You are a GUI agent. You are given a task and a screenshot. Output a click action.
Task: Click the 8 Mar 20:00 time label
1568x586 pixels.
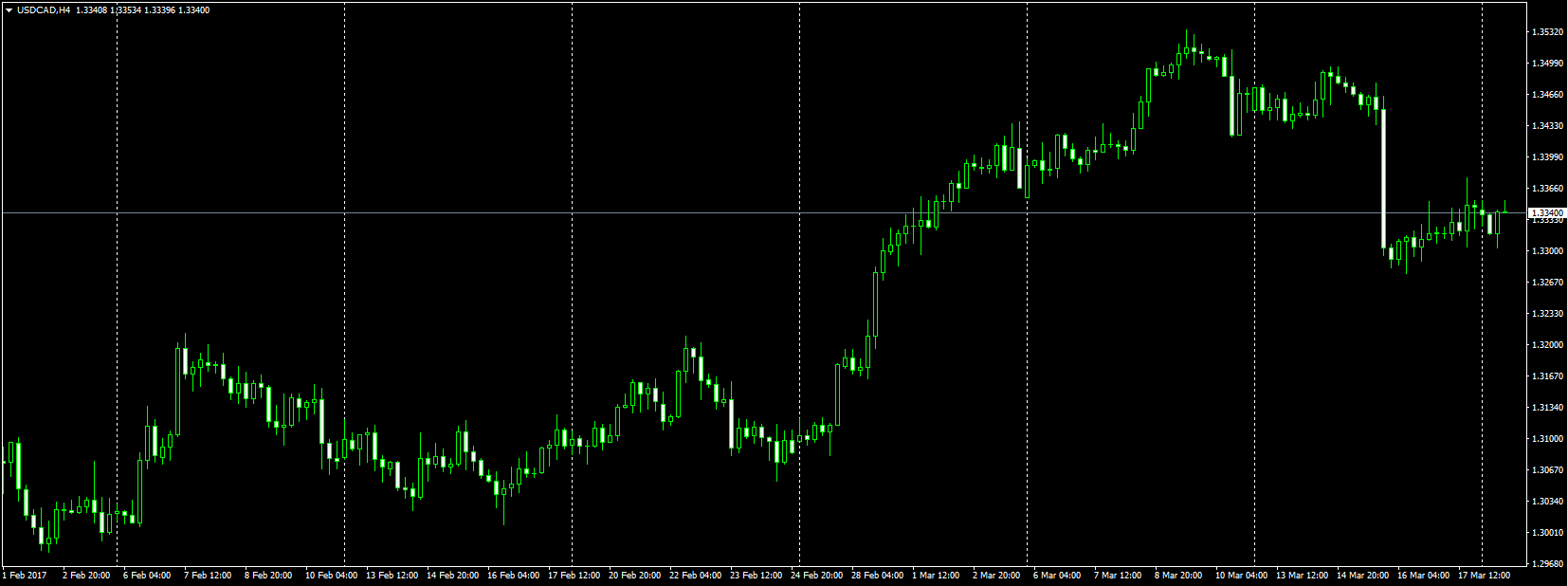tap(1178, 576)
